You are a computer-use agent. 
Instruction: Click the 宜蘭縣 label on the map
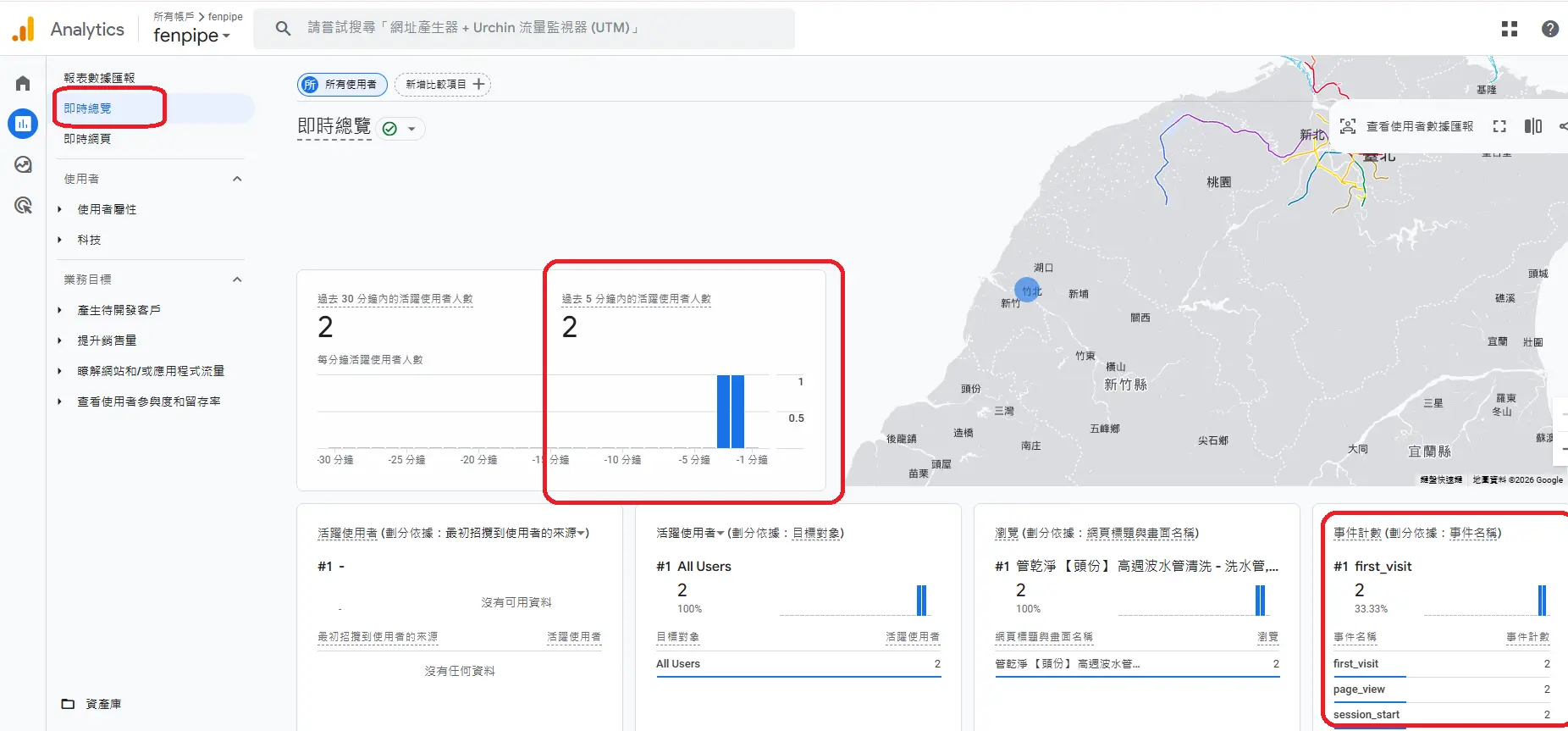[x=1429, y=451]
